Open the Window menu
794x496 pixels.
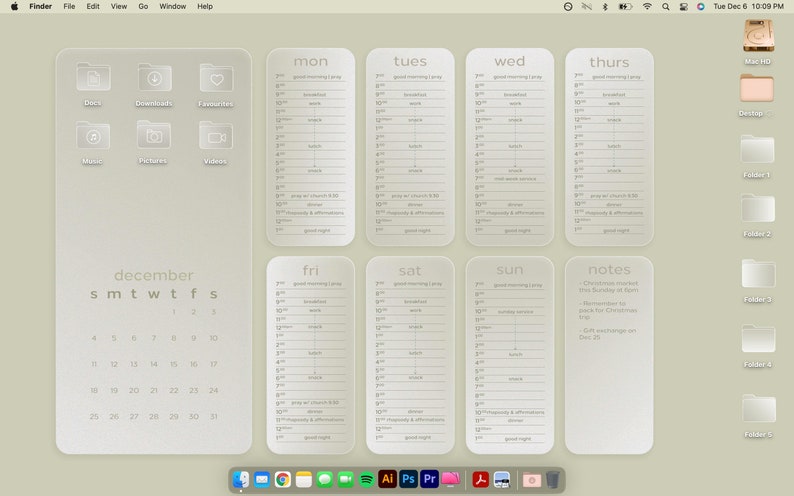tap(173, 7)
